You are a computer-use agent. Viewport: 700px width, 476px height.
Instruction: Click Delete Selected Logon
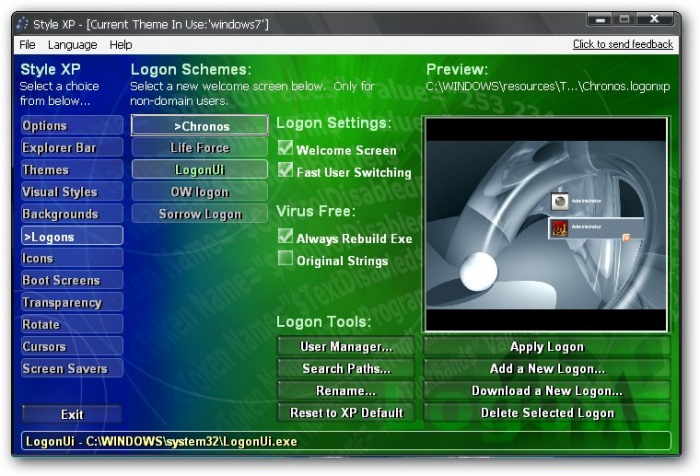(x=547, y=413)
